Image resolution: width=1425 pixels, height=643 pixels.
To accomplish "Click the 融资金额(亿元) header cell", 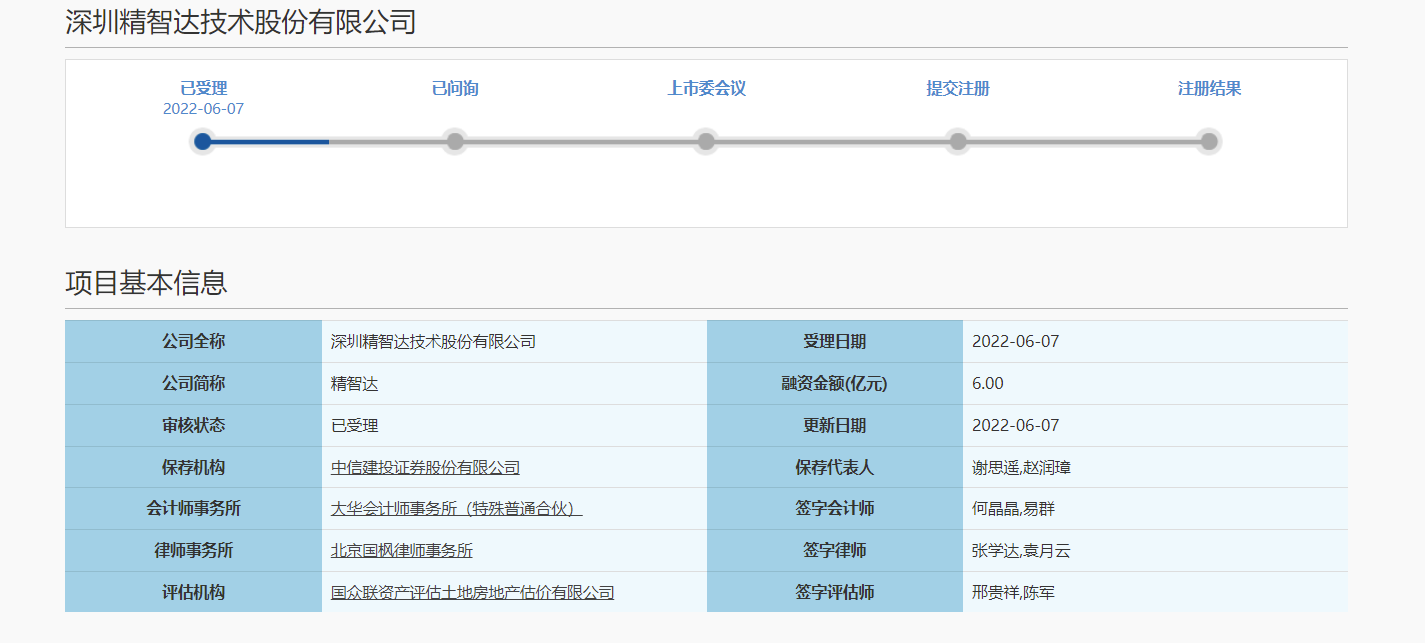I will 835,383.
